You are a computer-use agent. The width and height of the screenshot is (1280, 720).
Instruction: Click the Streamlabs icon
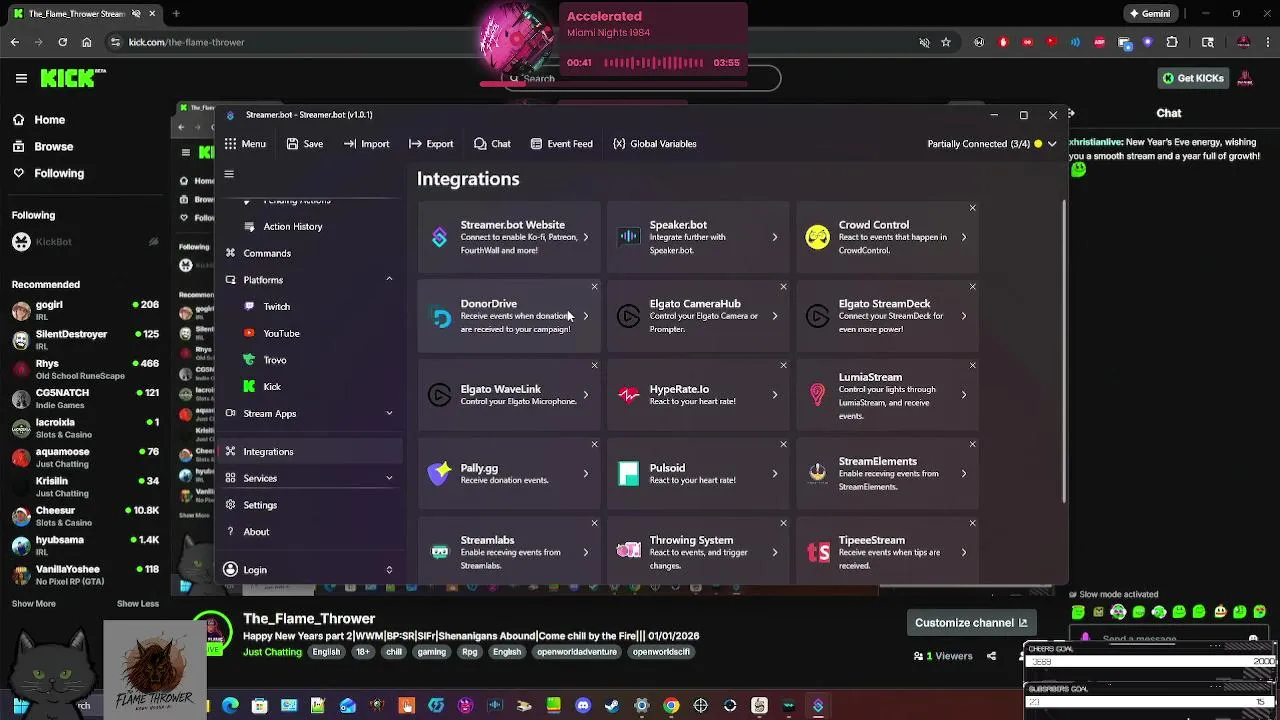tap(440, 552)
